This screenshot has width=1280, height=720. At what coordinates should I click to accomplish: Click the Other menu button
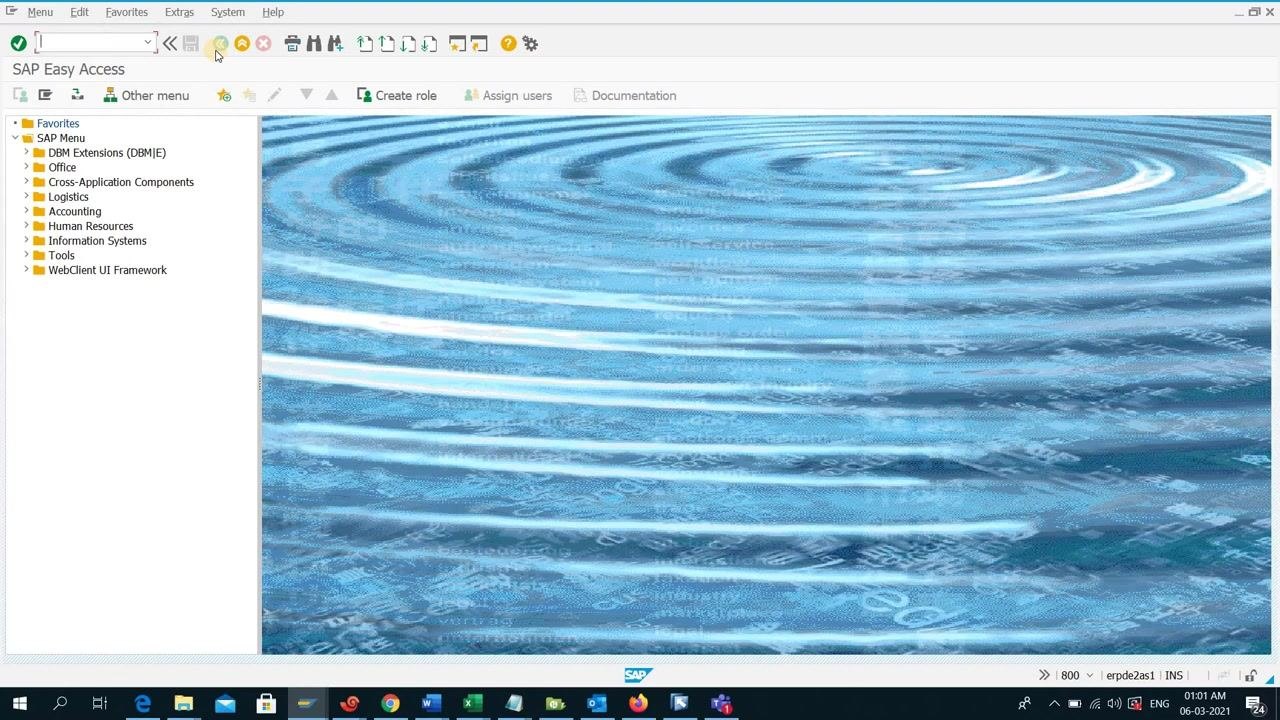(x=146, y=95)
